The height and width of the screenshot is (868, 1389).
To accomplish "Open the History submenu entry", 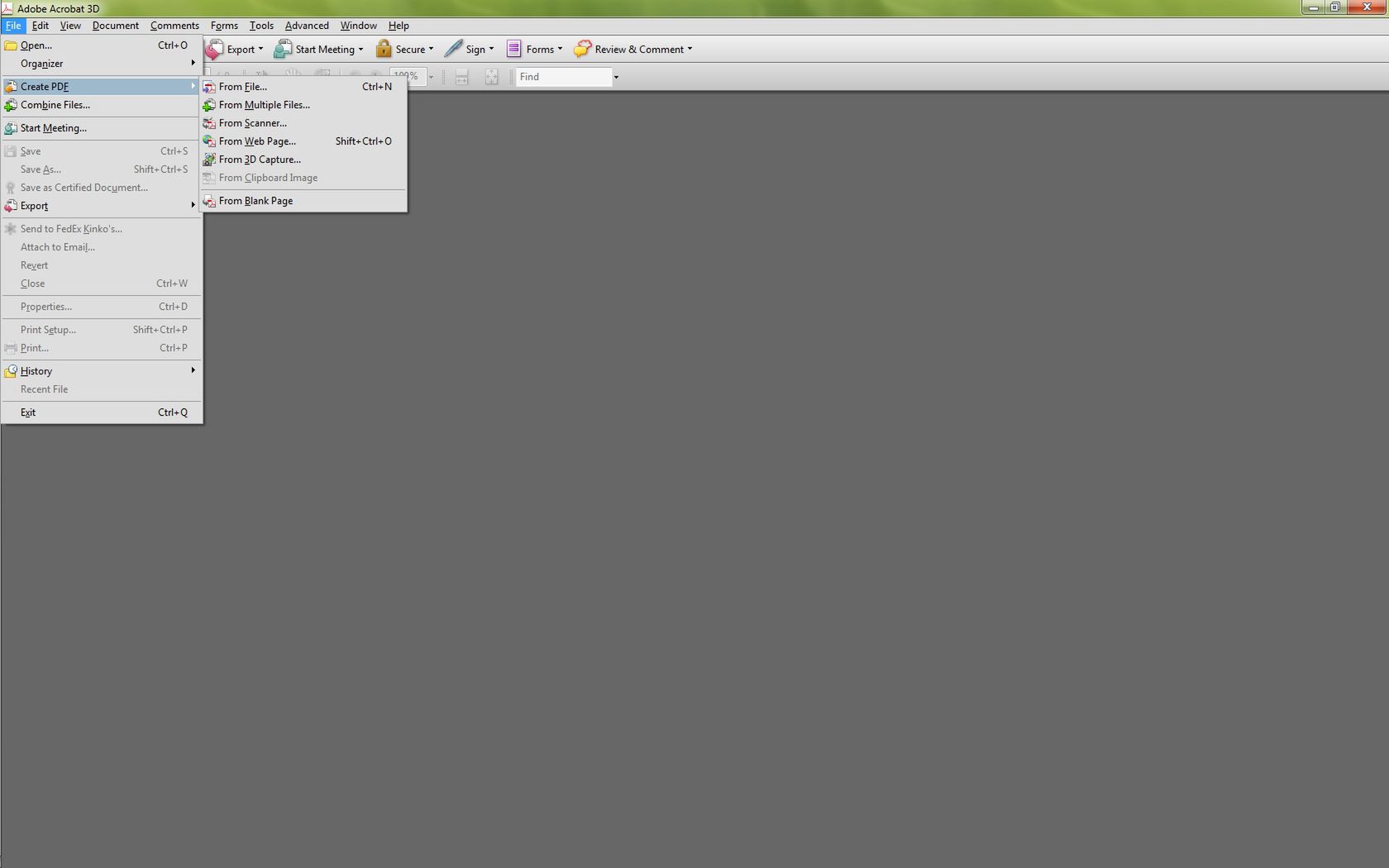I will tap(101, 371).
